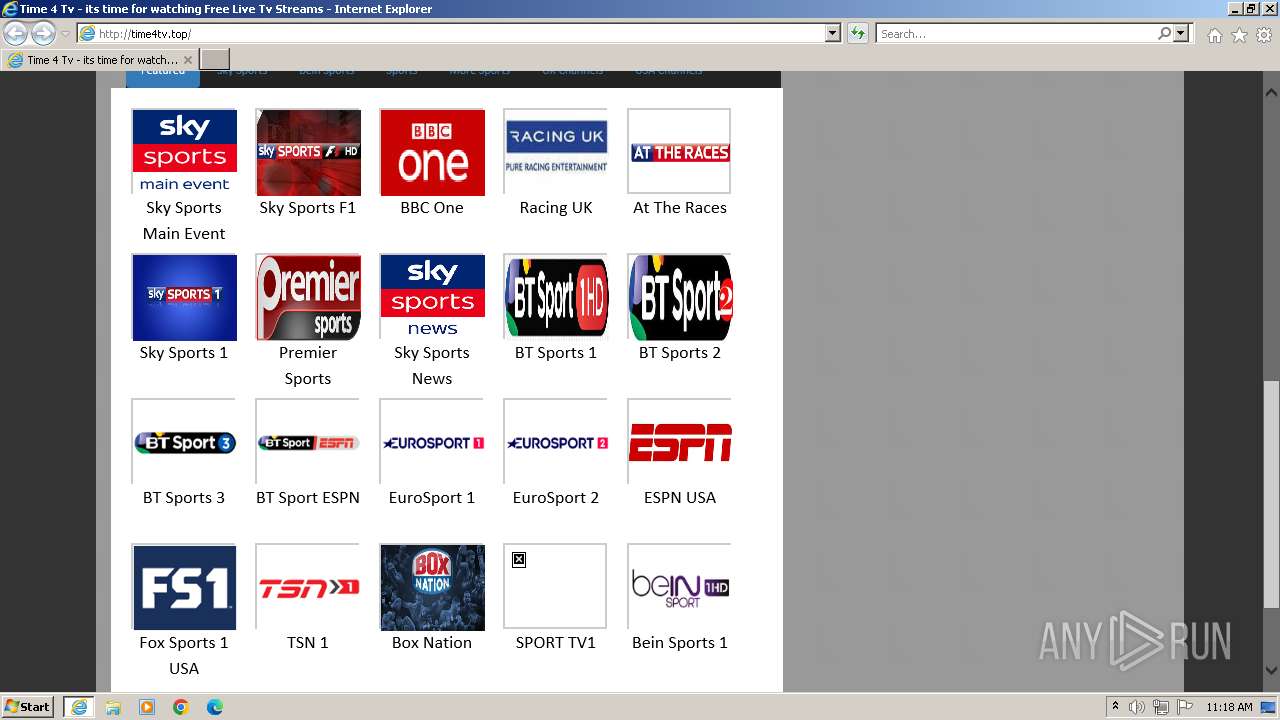This screenshot has width=1280, height=720.
Task: Click the address bar URL field
Action: [x=460, y=34]
